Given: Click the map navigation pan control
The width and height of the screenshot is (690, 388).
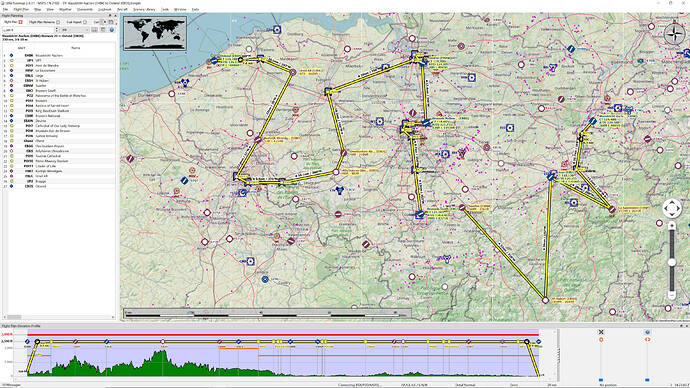Looking at the screenshot, I should coord(672,208).
